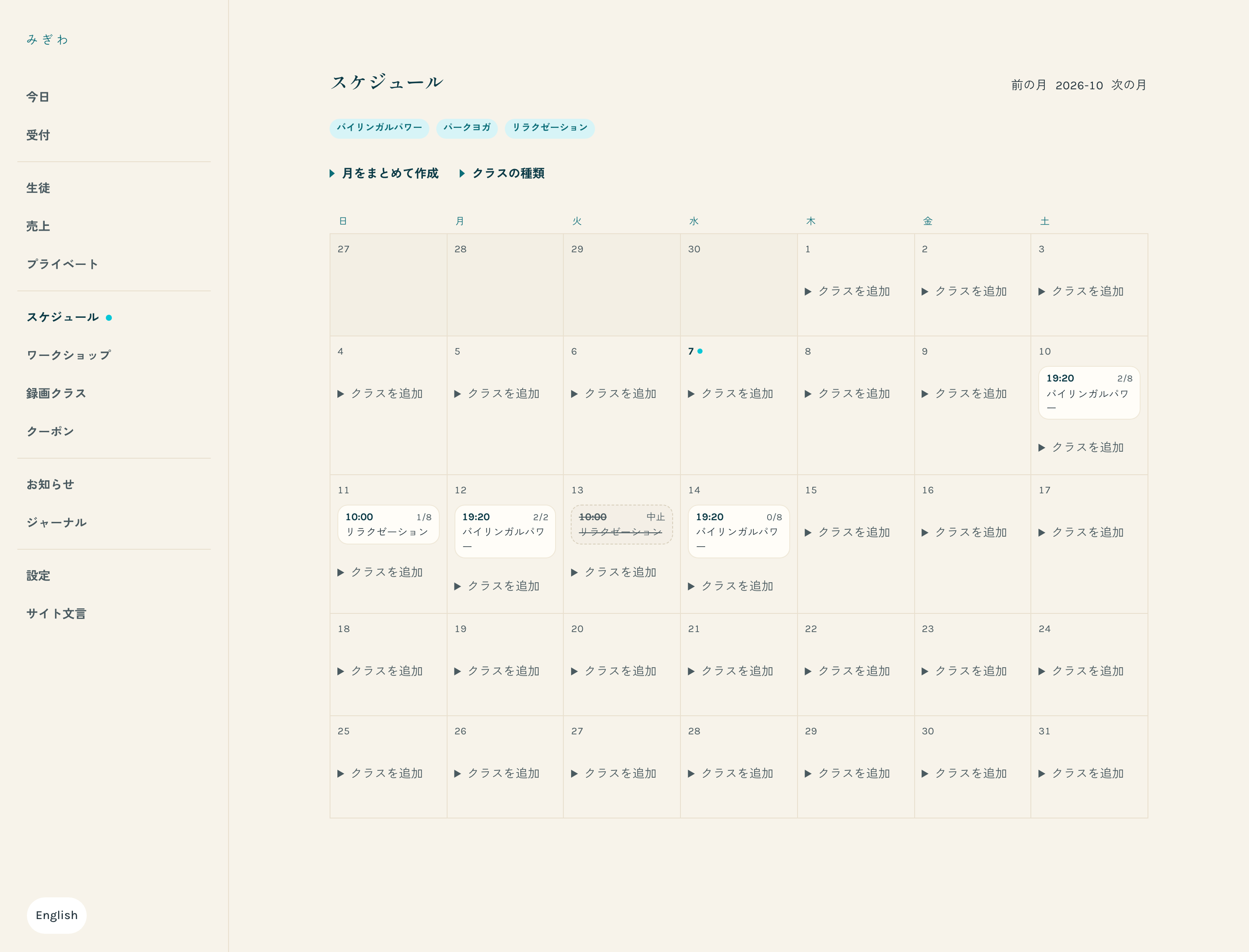1249x952 pixels.
Task: Open 録画クラス page
Action: coord(56,393)
